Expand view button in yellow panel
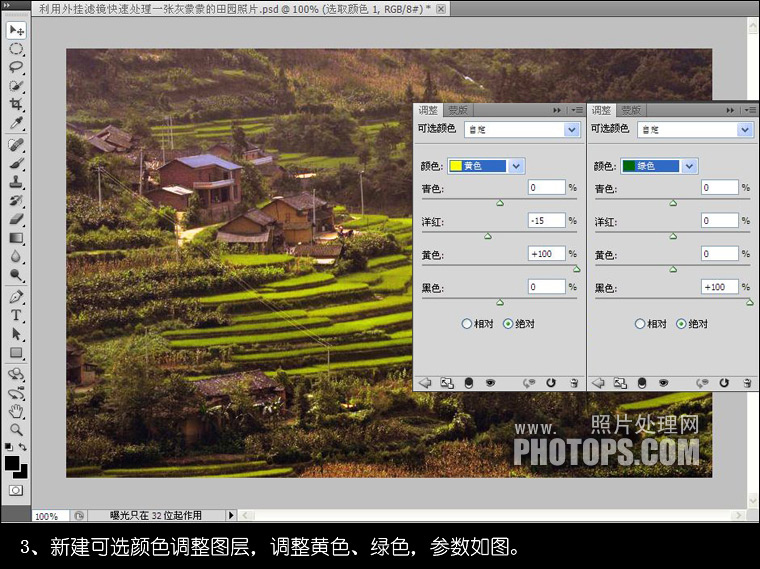Viewport: 760px width, 569px height. (447, 383)
